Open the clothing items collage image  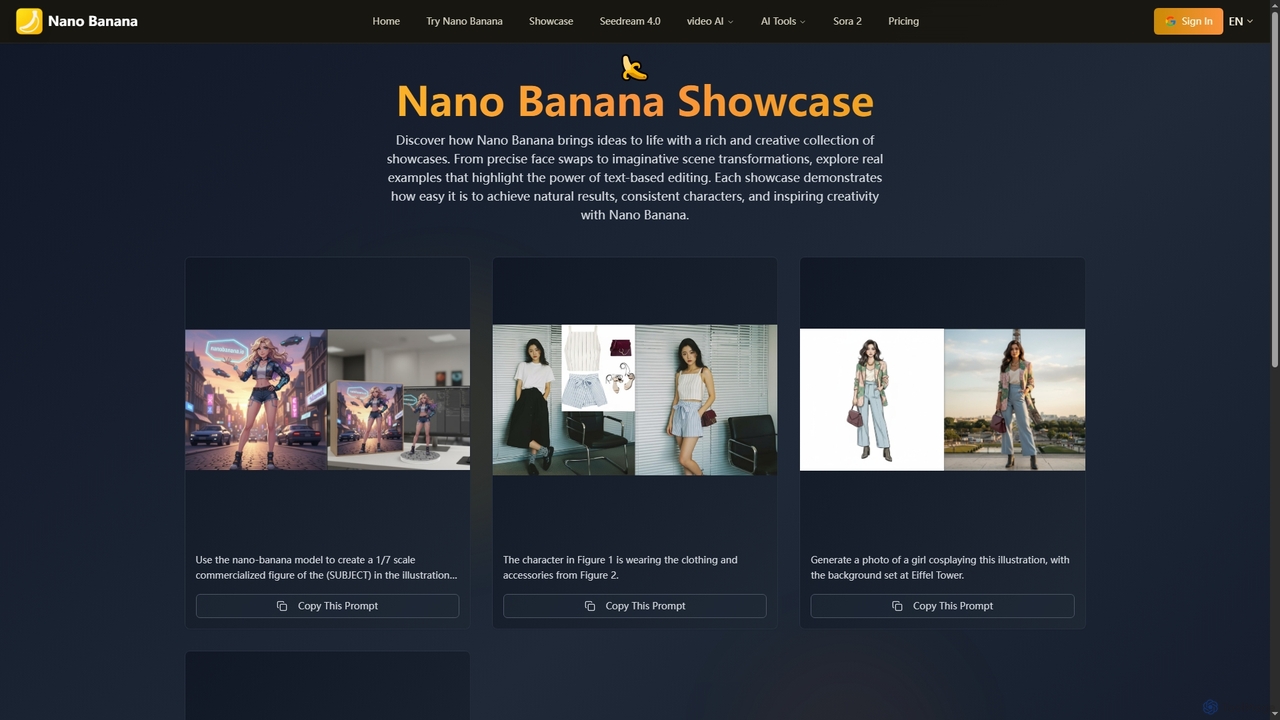[598, 368]
